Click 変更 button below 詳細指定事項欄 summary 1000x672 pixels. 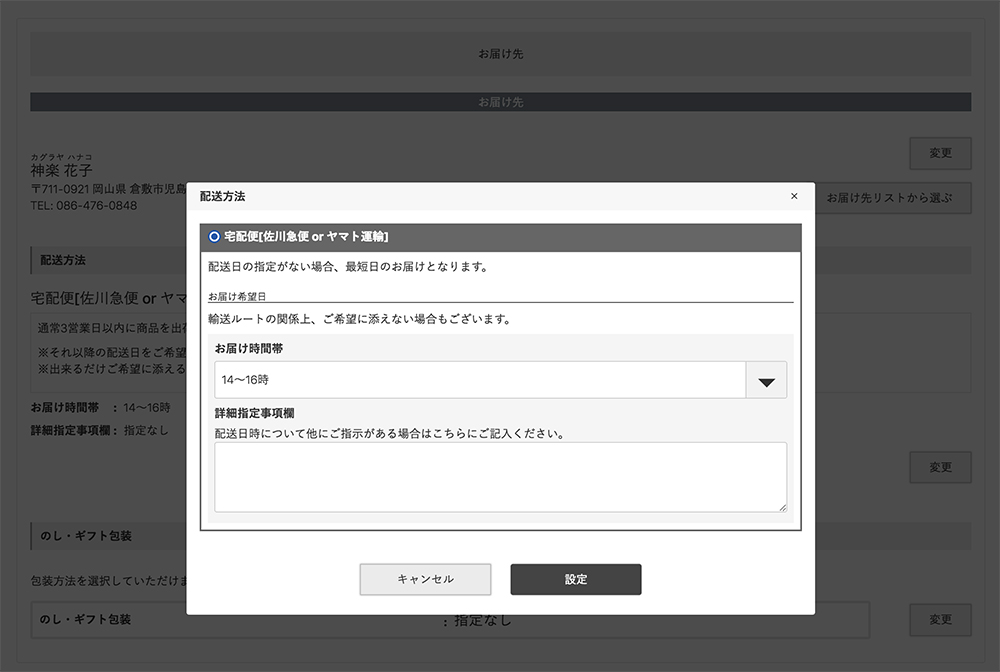[x=940, y=467]
